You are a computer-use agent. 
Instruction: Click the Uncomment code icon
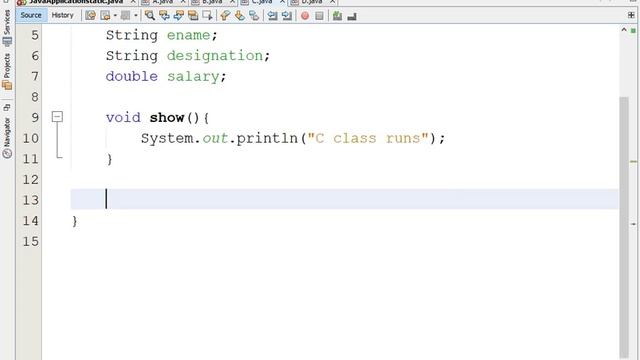click(x=351, y=16)
